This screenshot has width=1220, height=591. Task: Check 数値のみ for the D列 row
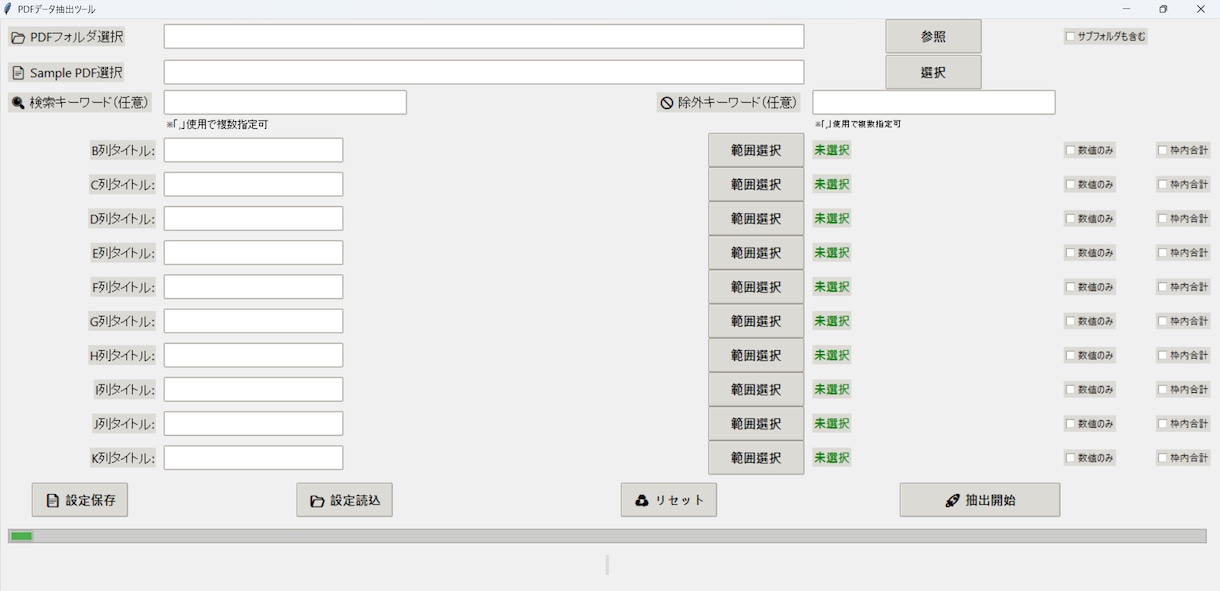coord(1070,218)
